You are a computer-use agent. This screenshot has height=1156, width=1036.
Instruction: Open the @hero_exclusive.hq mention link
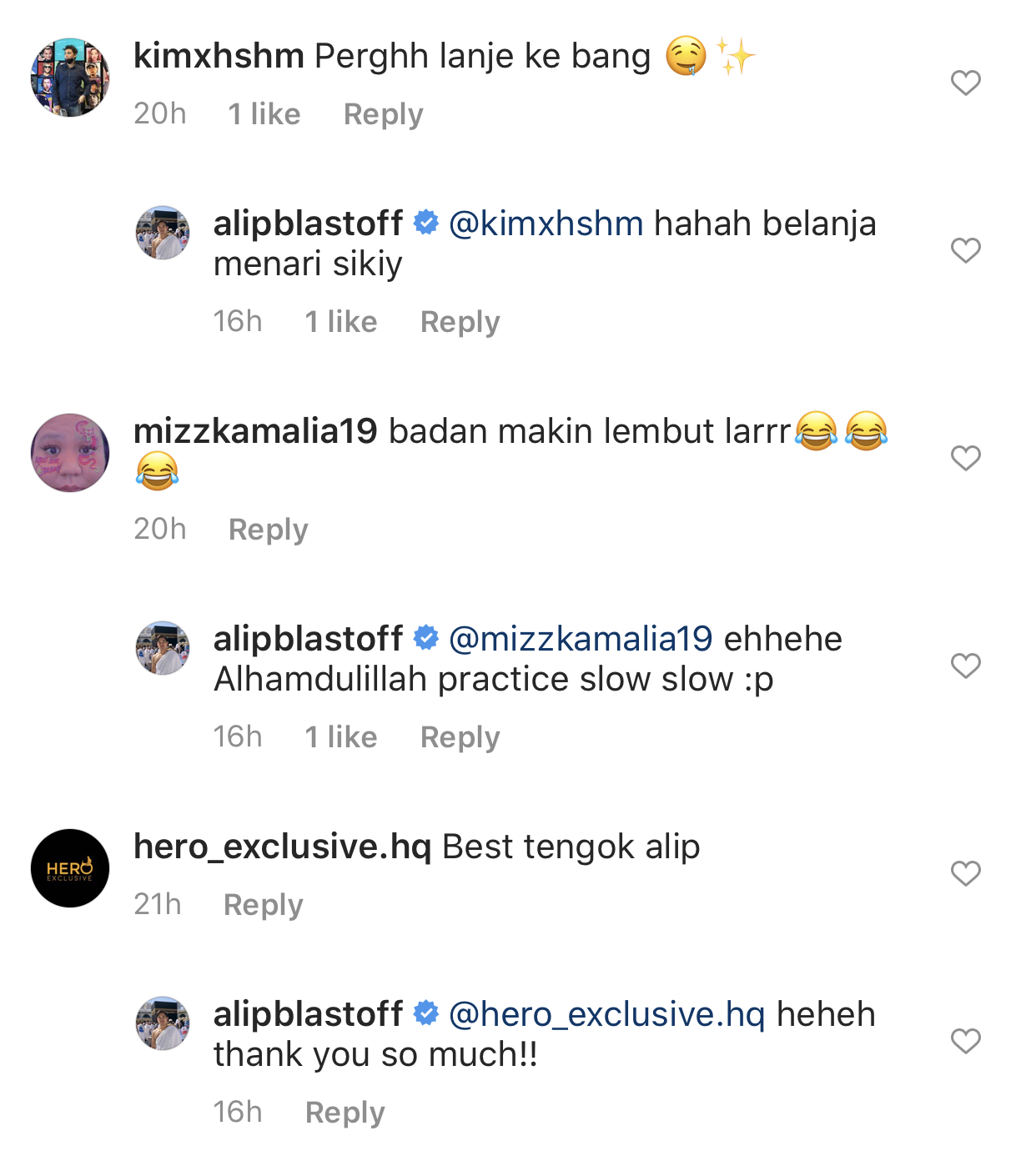coord(607,1014)
